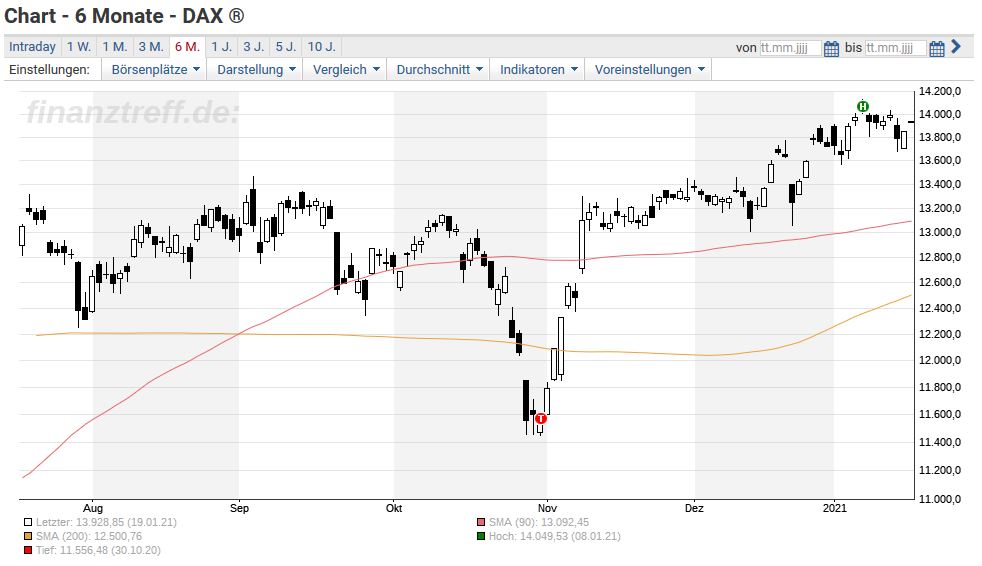Expand the Vergleich dropdown
Image resolution: width=982 pixels, height=566 pixels.
[x=346, y=69]
